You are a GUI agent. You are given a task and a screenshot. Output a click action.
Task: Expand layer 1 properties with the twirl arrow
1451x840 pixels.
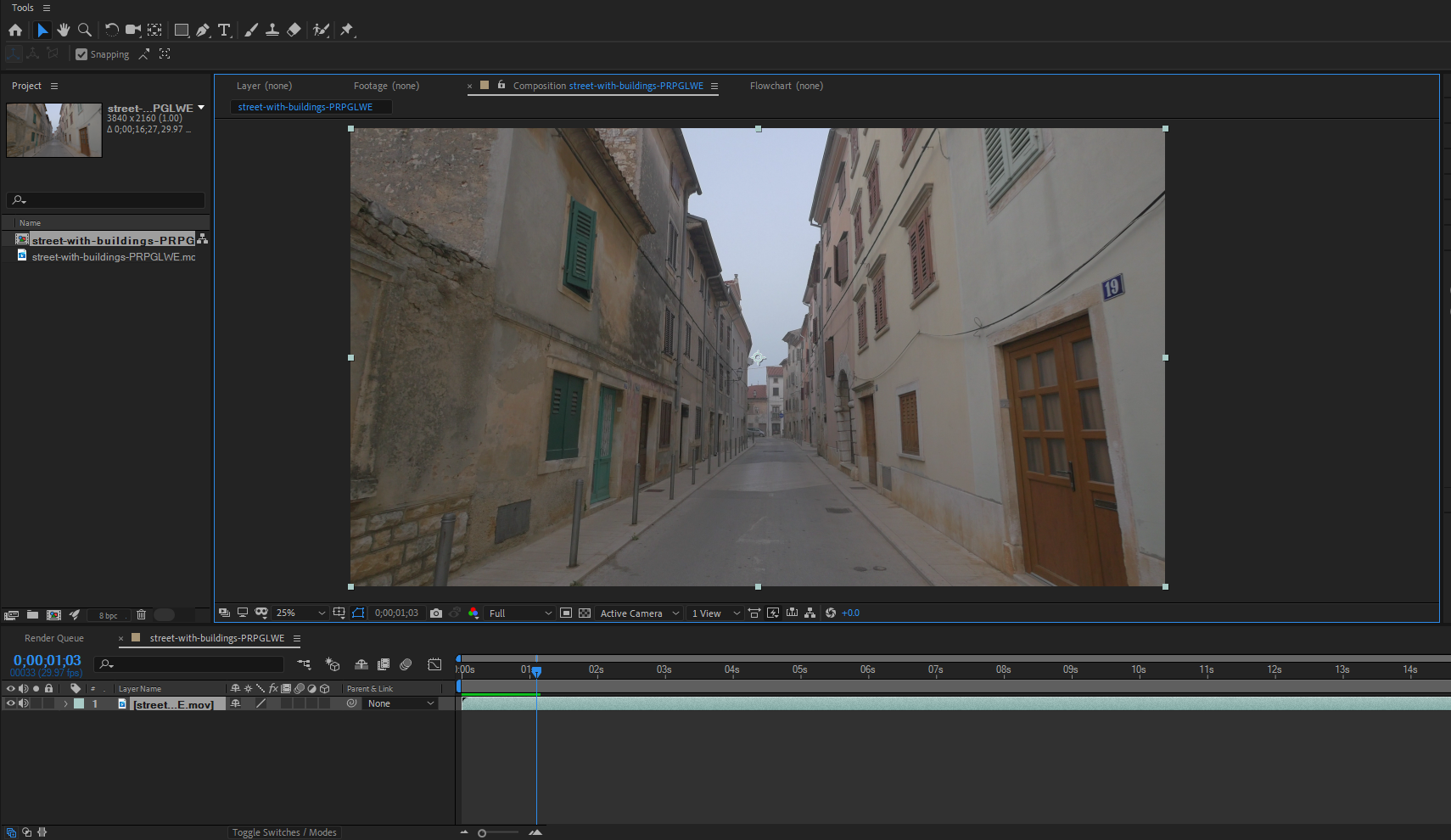65,703
